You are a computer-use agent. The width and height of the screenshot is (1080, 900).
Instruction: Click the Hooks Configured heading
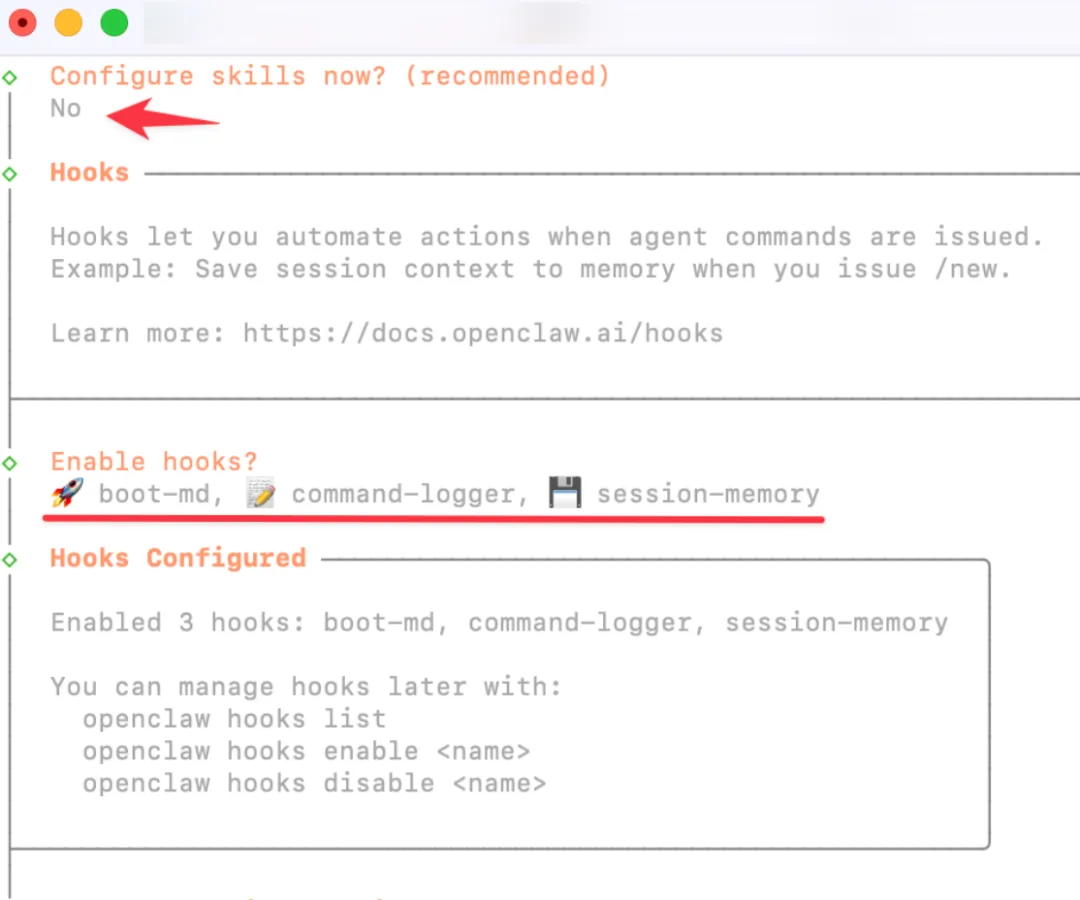pos(178,558)
